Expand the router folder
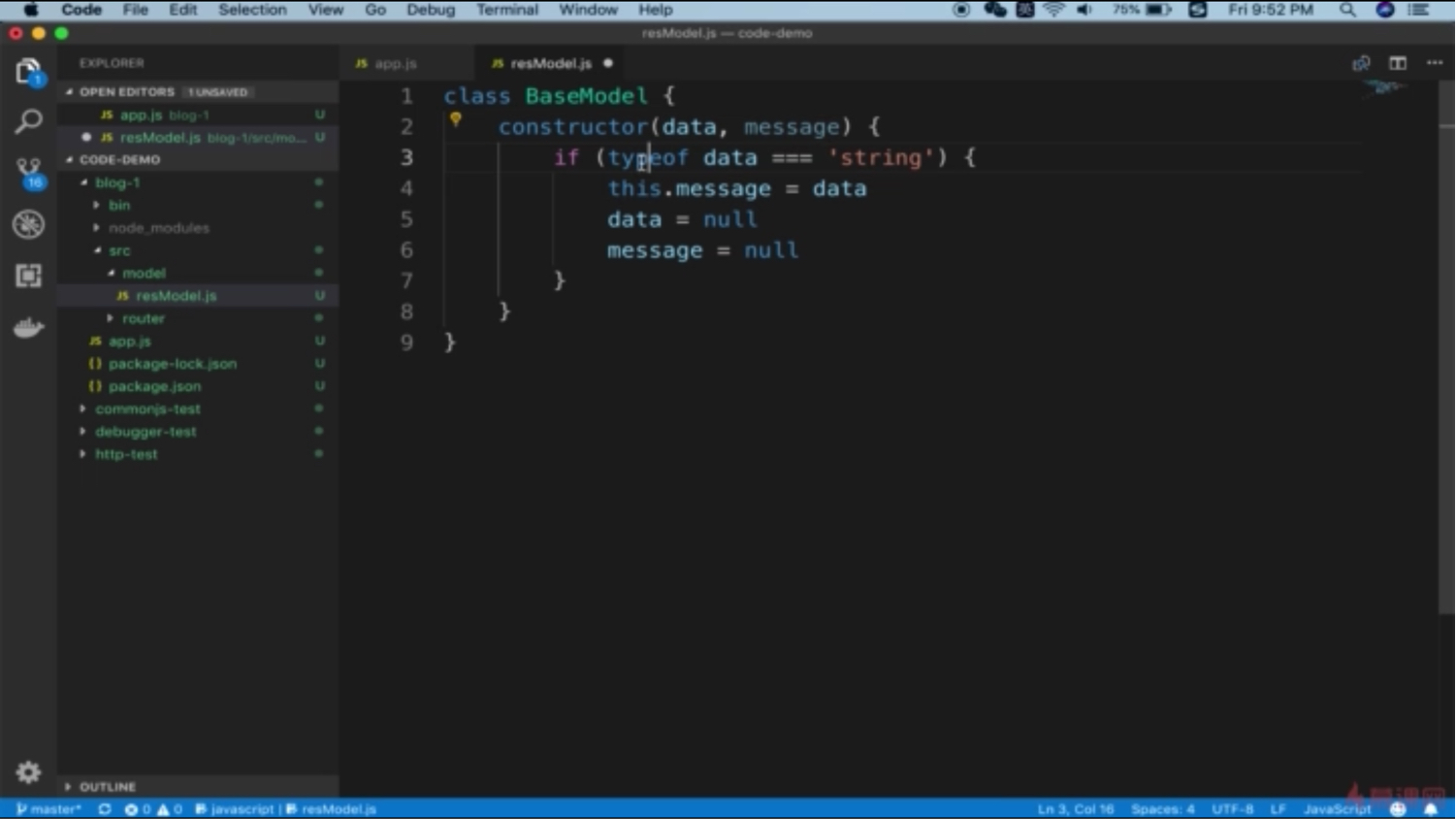Viewport: 1456px width, 819px height. [x=110, y=318]
